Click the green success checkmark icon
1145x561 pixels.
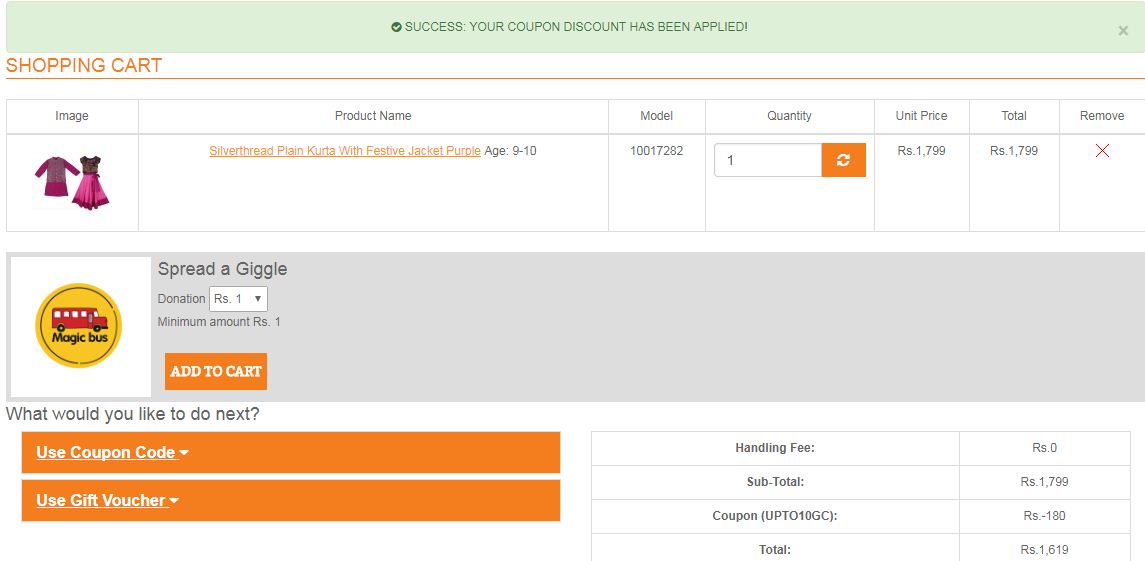(x=396, y=27)
